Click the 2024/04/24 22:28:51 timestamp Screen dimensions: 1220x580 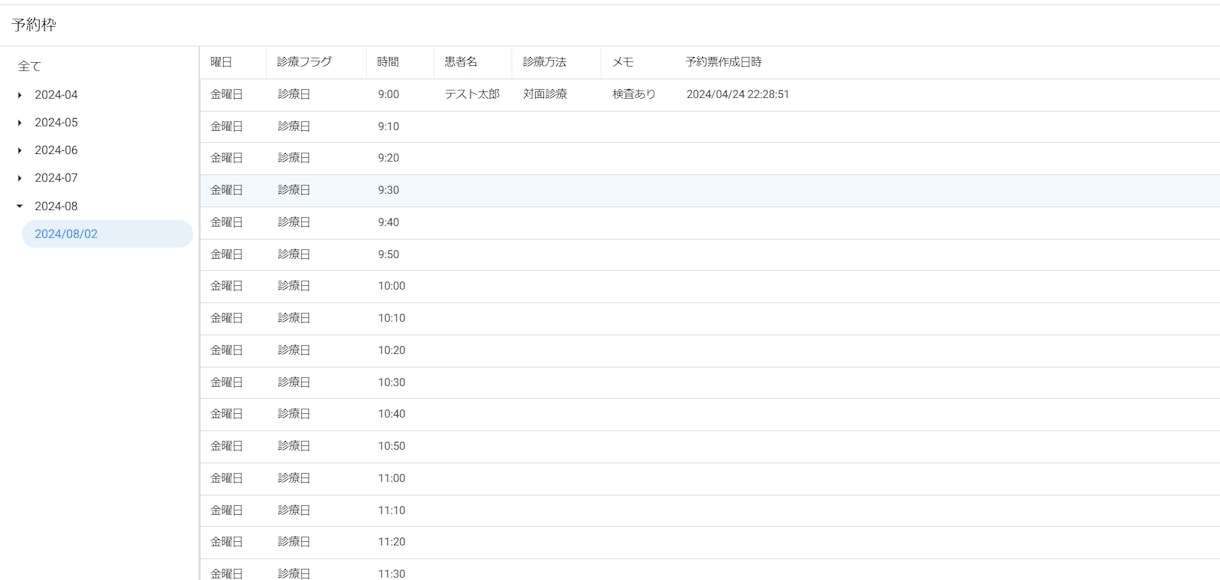[x=738, y=94]
